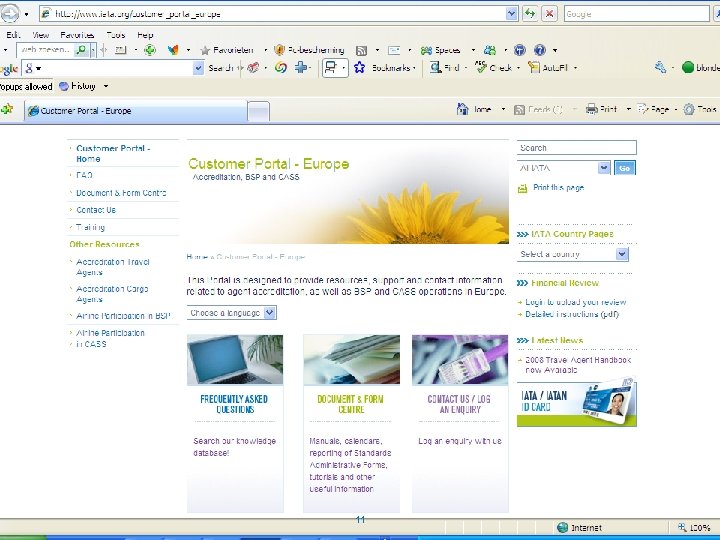Select the Customer Portal - Europe tab
The width and height of the screenshot is (720, 540).
click(135, 111)
